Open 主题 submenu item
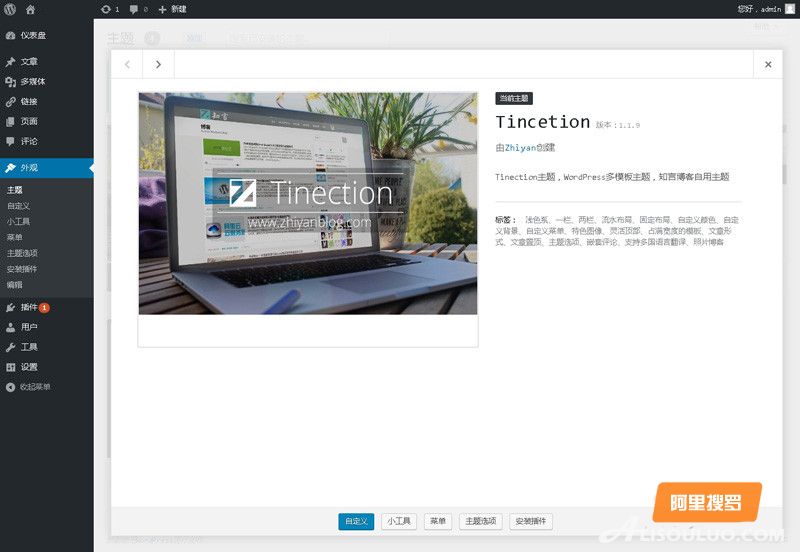This screenshot has height=552, width=800. point(15,190)
